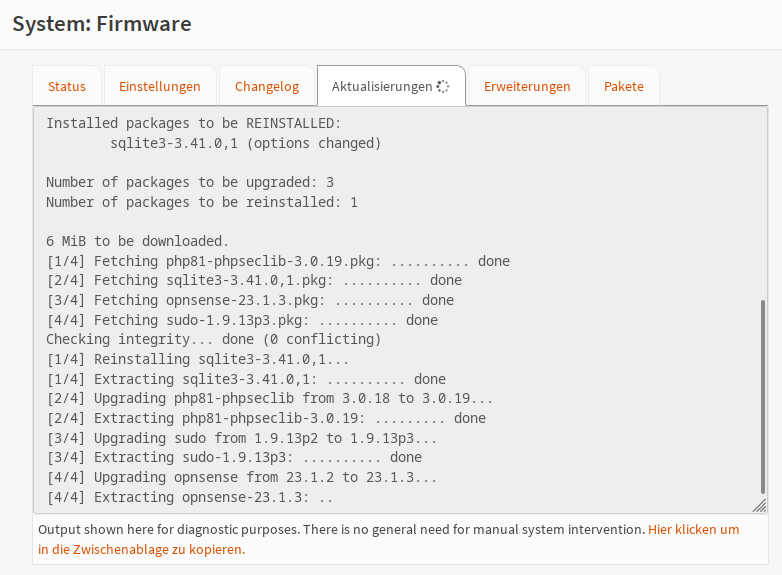
Task: Click the Extracting opnsense-23.1.3 line
Action: [x=190, y=497]
